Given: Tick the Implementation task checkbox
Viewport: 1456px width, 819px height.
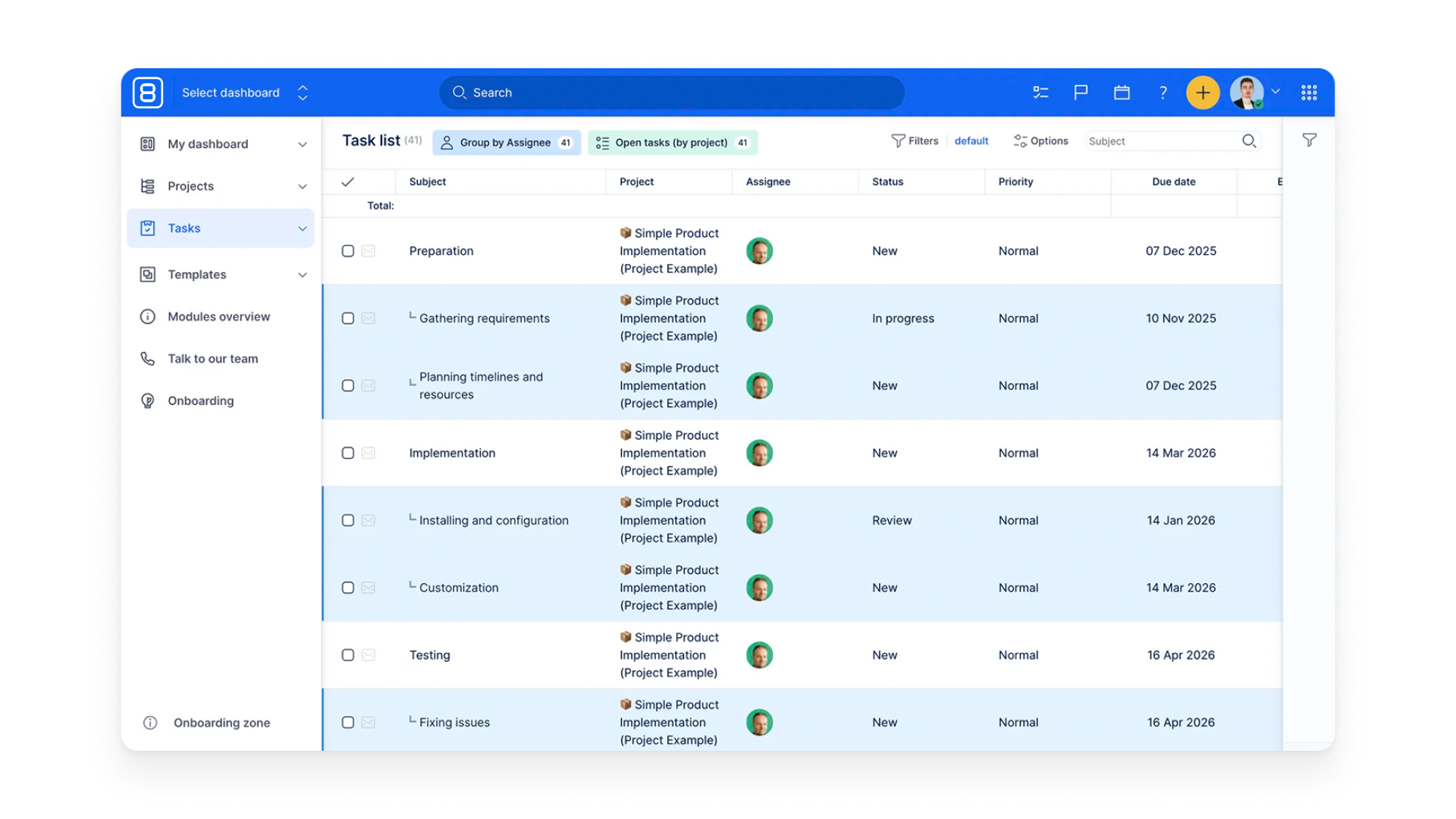Looking at the screenshot, I should (348, 453).
